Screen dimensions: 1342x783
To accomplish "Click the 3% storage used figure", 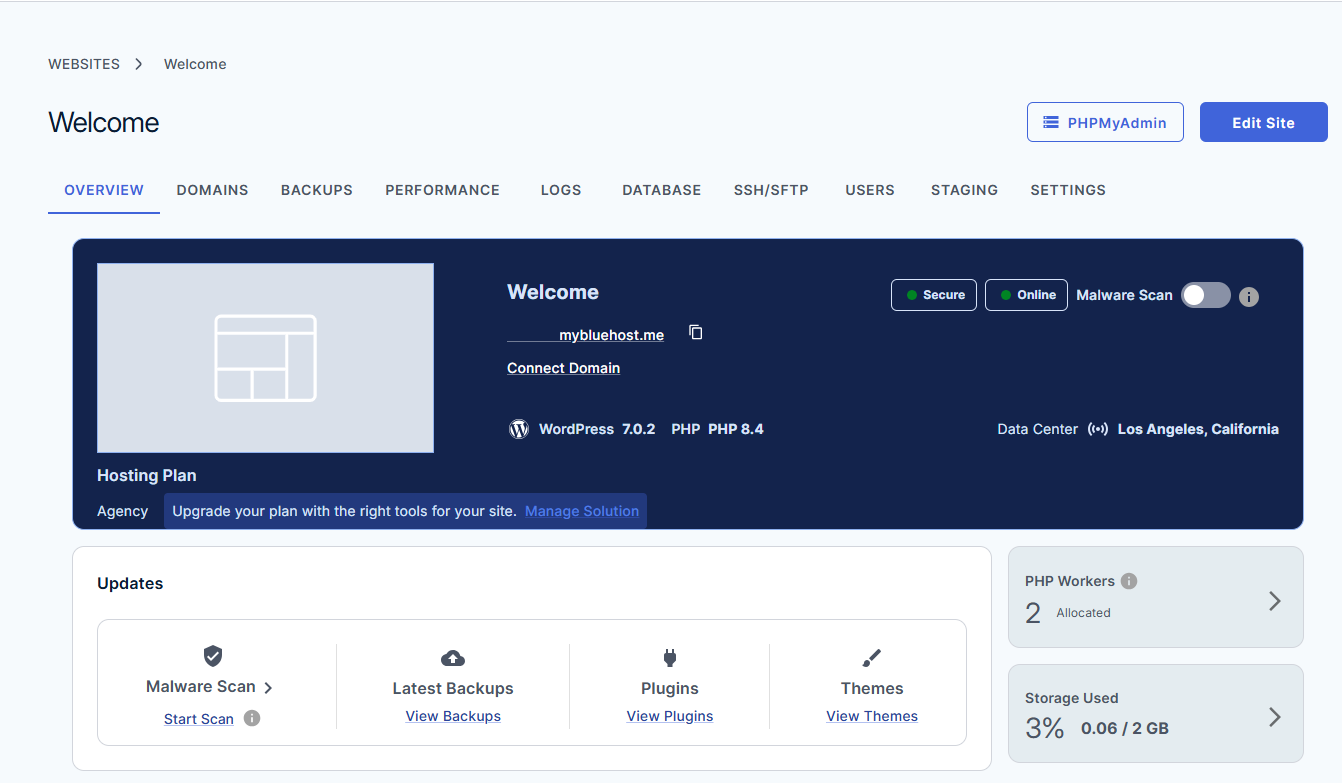I will (x=1045, y=728).
